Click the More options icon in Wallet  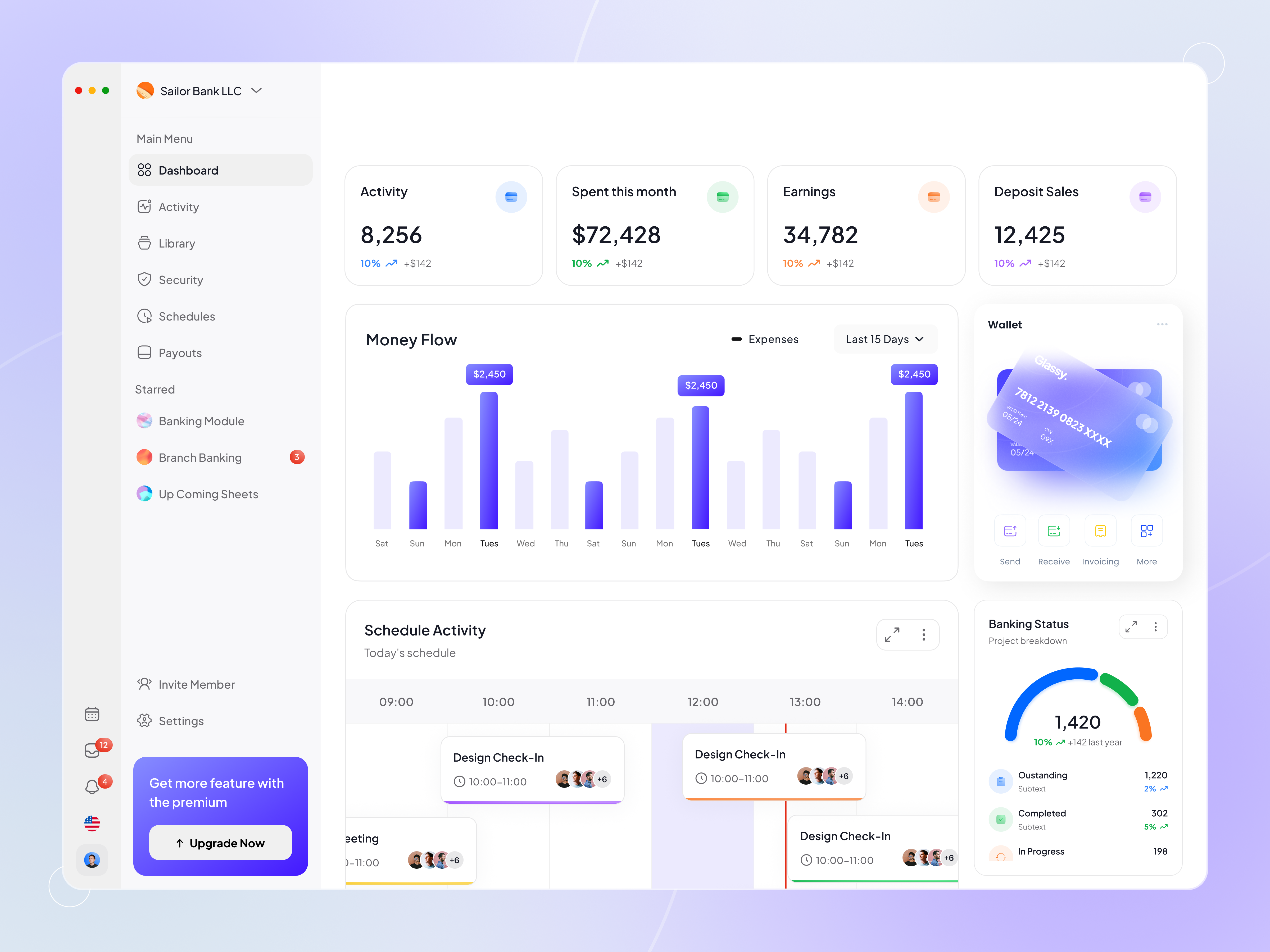tap(1146, 530)
